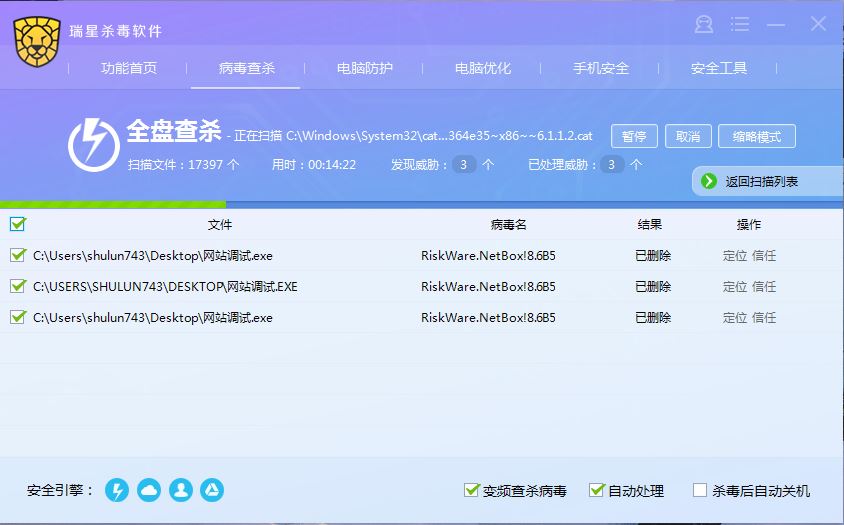844x525 pixels.
Task: Select the triangle security engine icon
Action: [x=212, y=490]
